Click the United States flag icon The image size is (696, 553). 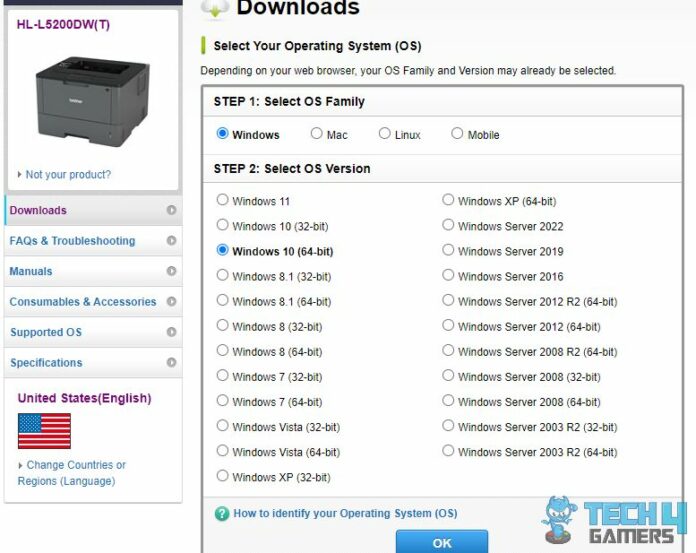point(44,431)
